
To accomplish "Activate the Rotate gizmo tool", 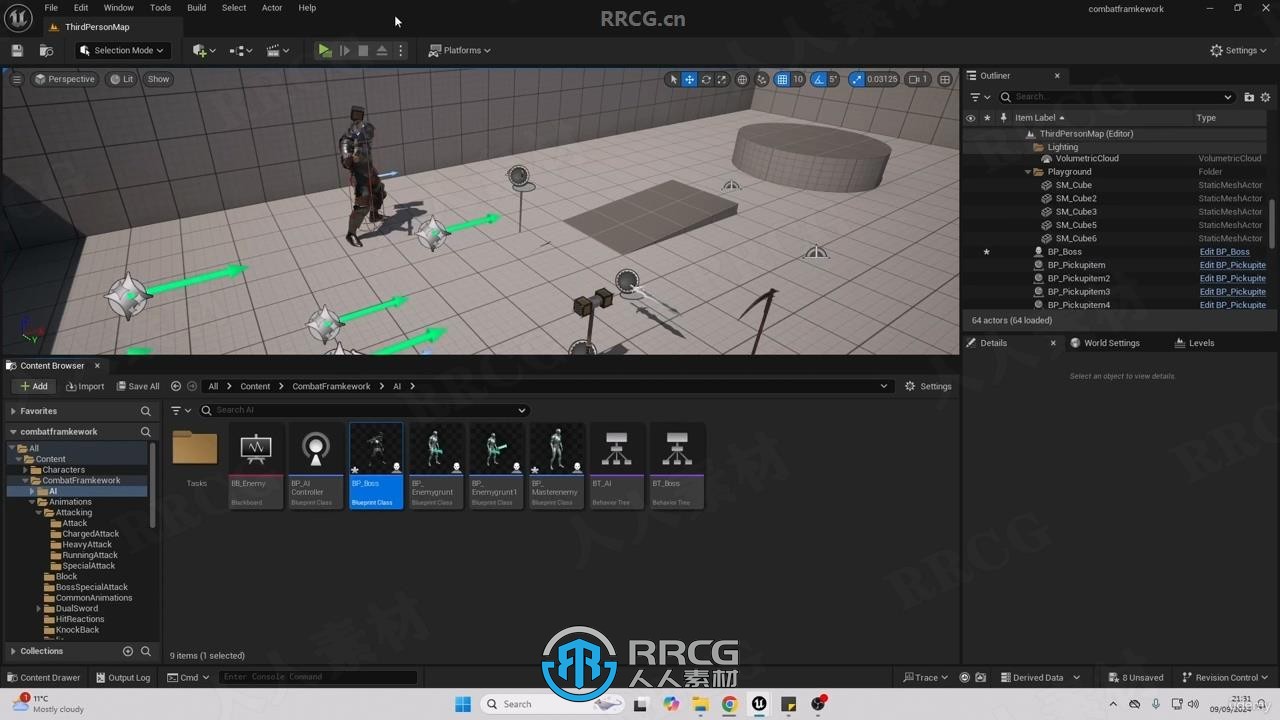I will (x=706, y=79).
